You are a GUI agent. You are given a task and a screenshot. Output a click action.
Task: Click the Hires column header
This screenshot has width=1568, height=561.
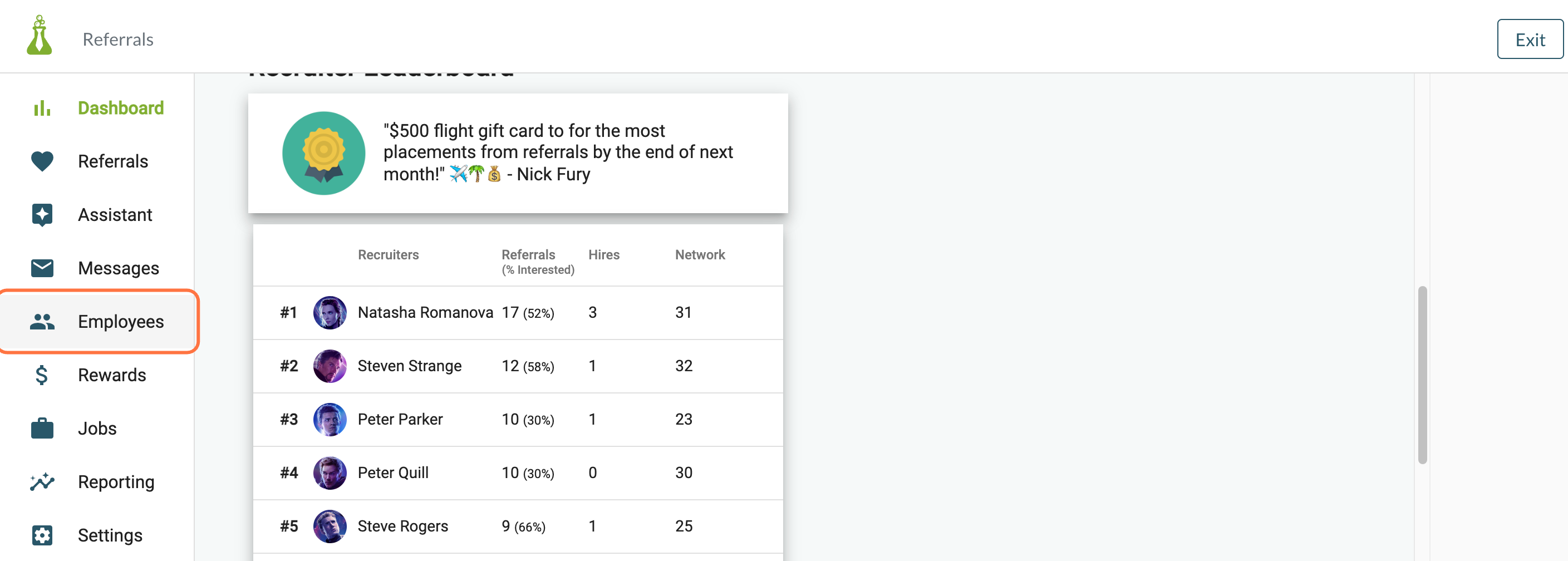(603, 254)
